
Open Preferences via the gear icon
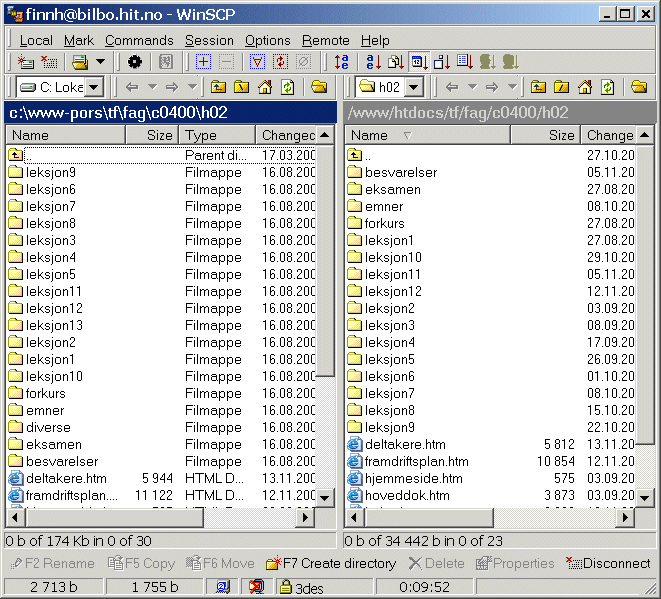pos(134,62)
